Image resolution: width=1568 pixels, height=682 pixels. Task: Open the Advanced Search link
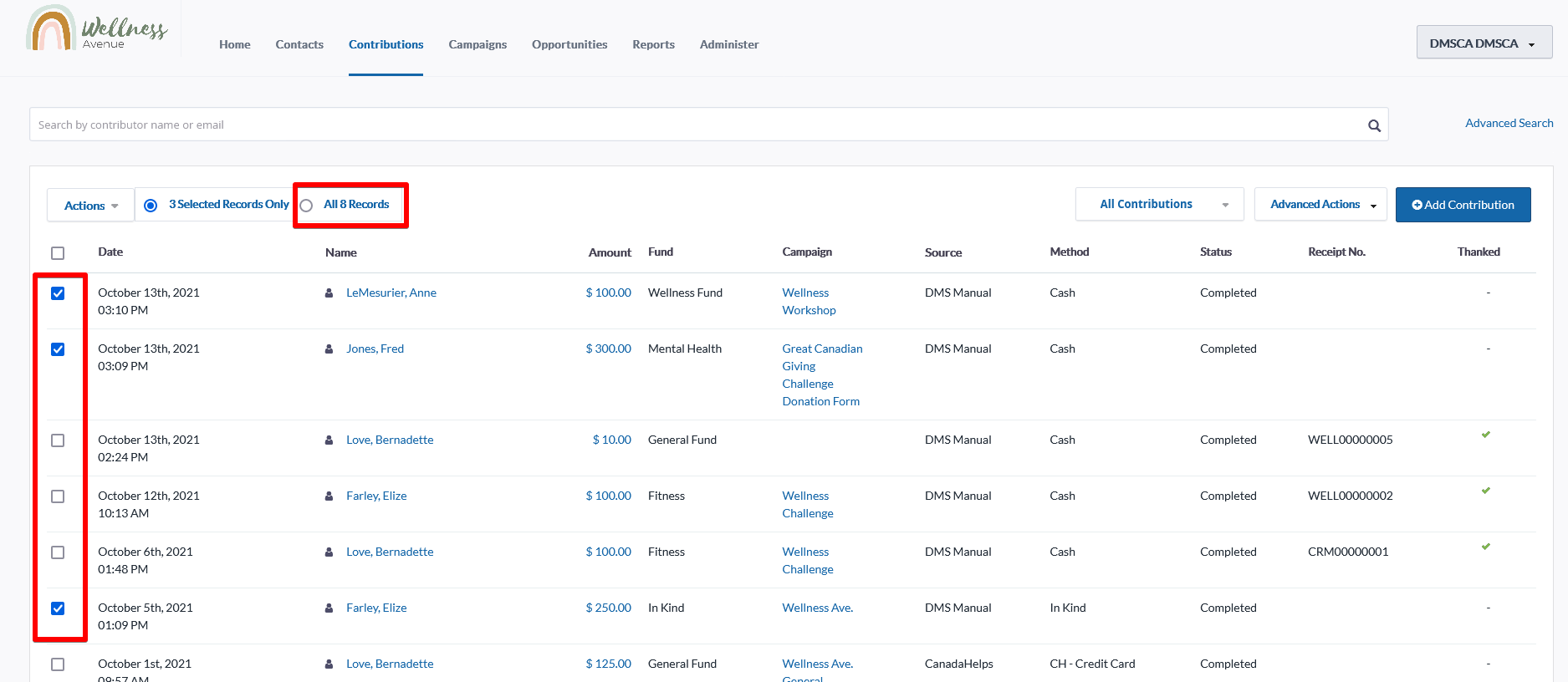1509,123
